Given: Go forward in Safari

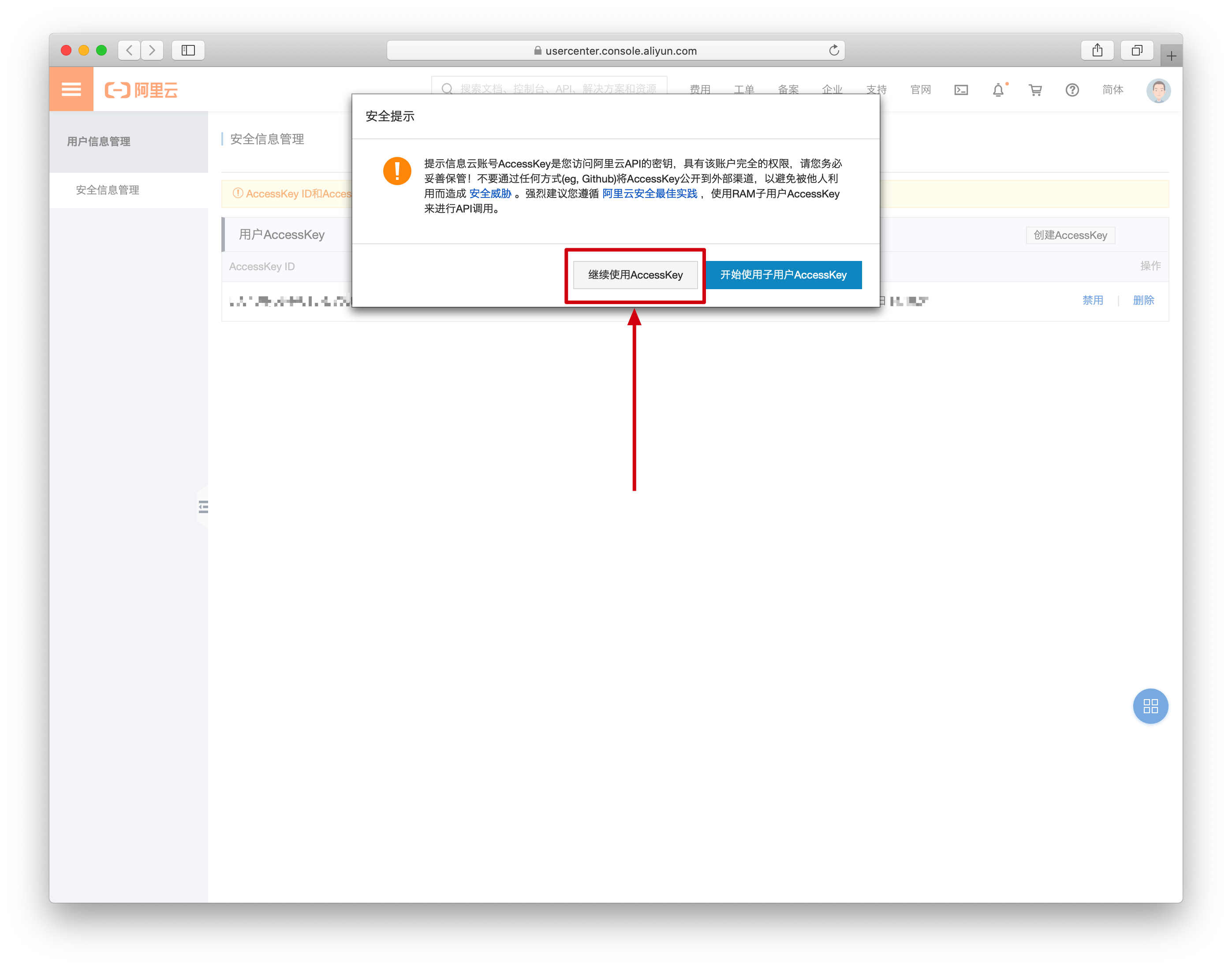Looking at the screenshot, I should coord(152,50).
